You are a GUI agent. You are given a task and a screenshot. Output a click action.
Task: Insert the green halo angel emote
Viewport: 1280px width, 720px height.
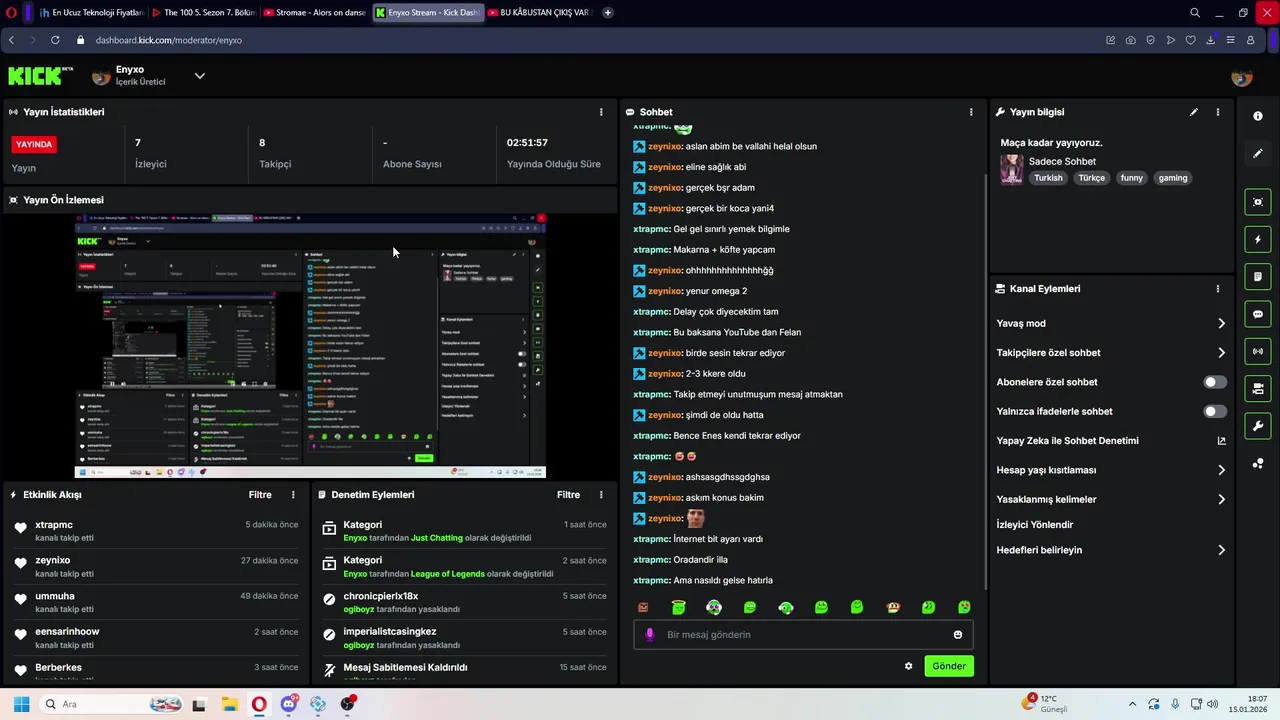point(679,607)
